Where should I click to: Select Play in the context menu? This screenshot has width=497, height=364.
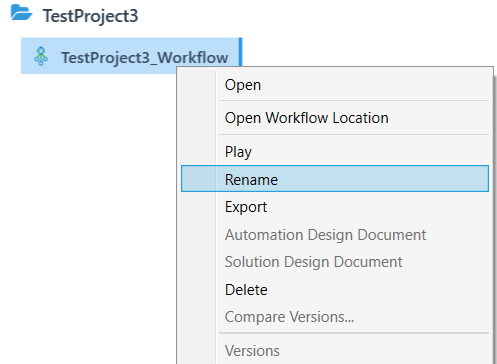pos(335,152)
